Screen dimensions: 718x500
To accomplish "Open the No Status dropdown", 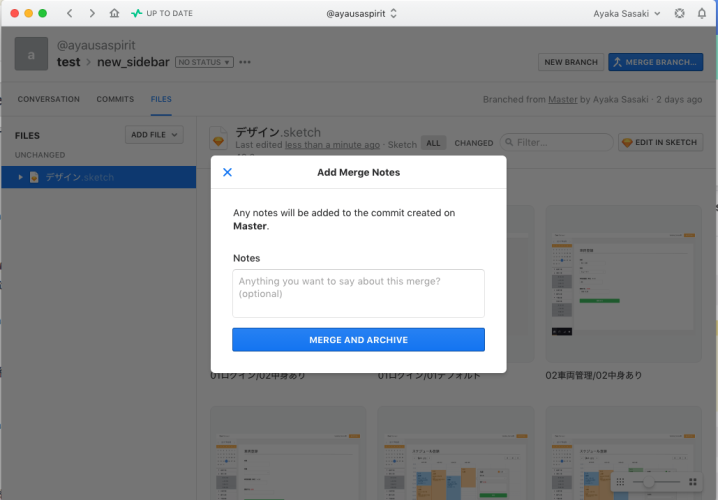I will (204, 62).
